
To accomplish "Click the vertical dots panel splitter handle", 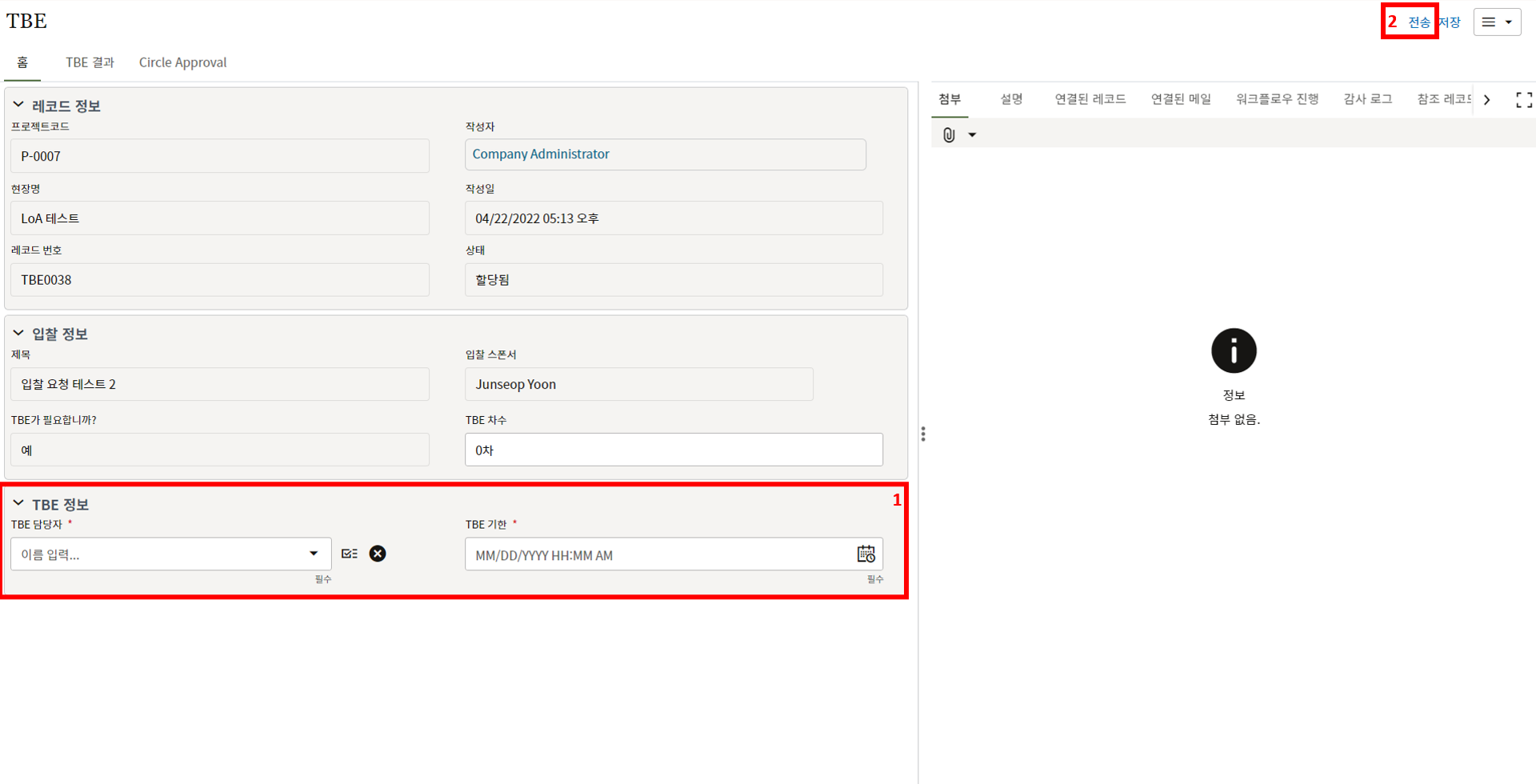I will (x=923, y=434).
